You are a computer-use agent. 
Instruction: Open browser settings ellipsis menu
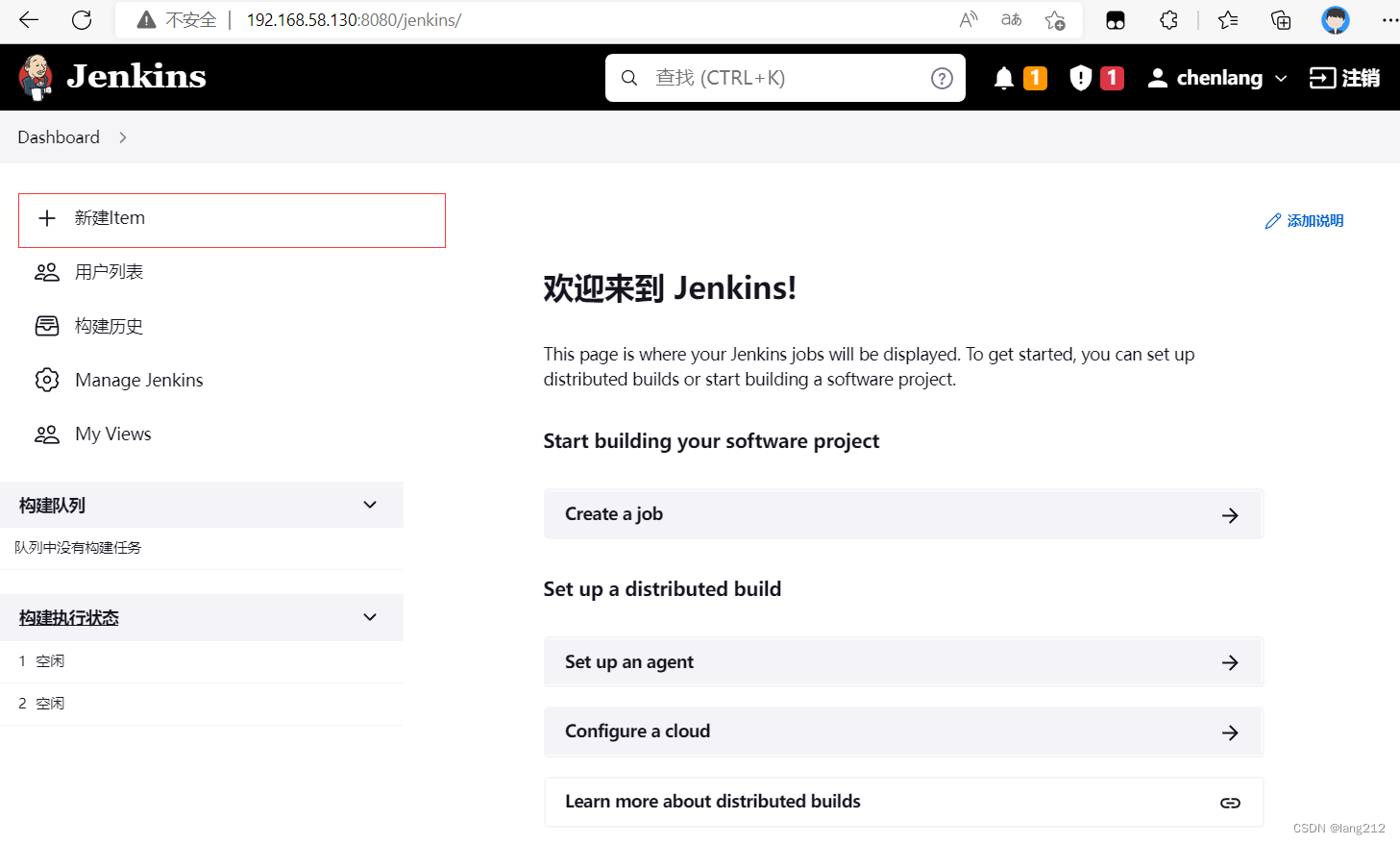pos(1389,19)
